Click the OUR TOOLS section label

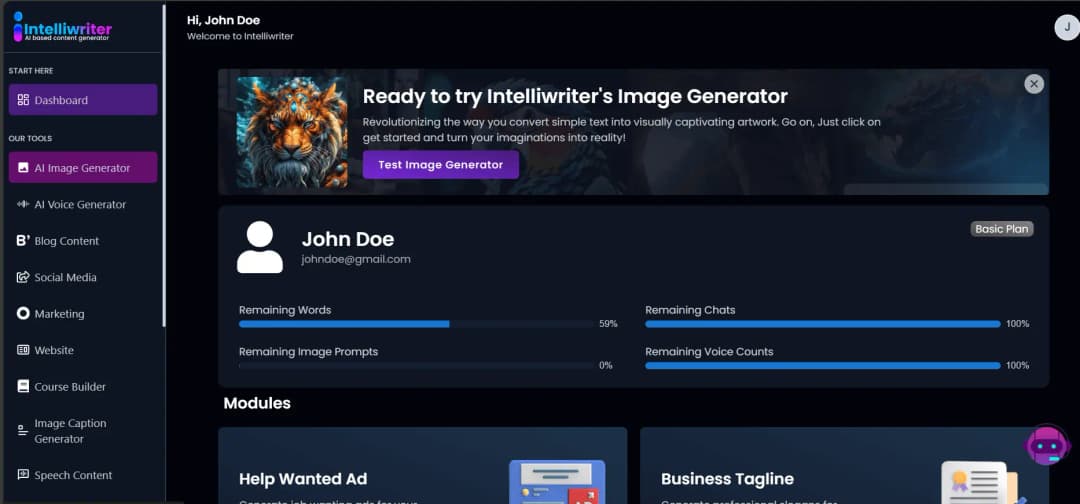(x=30, y=138)
